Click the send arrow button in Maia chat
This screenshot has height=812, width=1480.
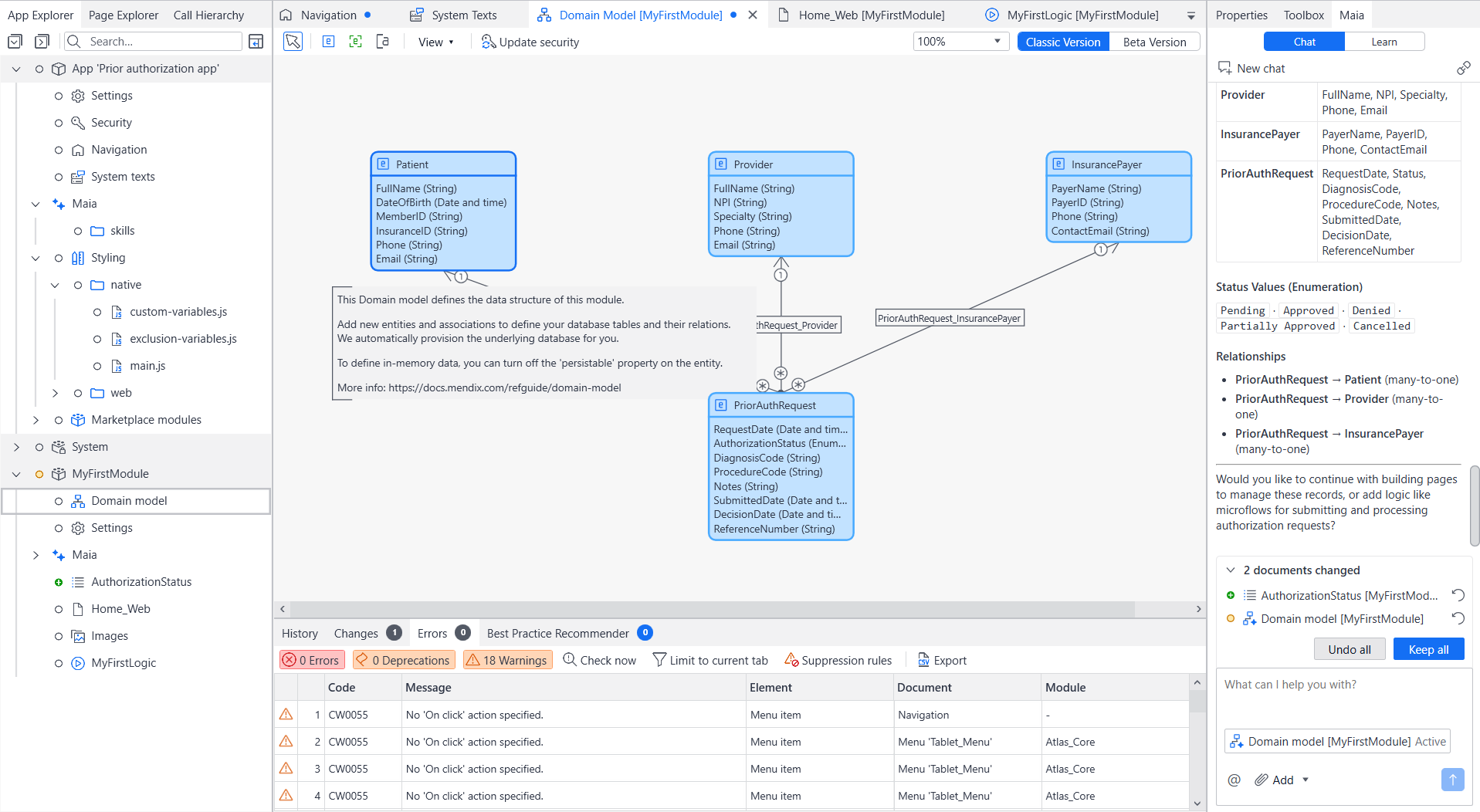pos(1452,780)
